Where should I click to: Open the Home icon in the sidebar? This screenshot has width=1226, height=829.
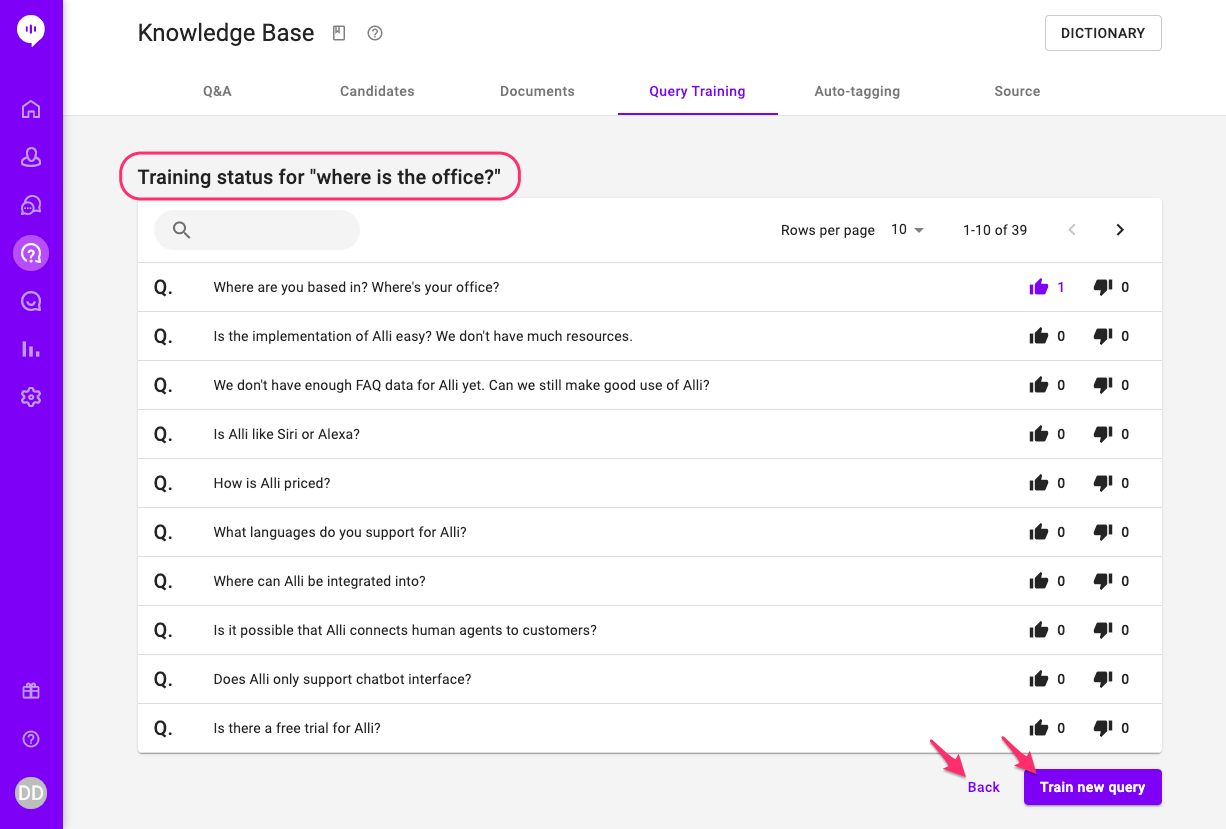coord(31,109)
